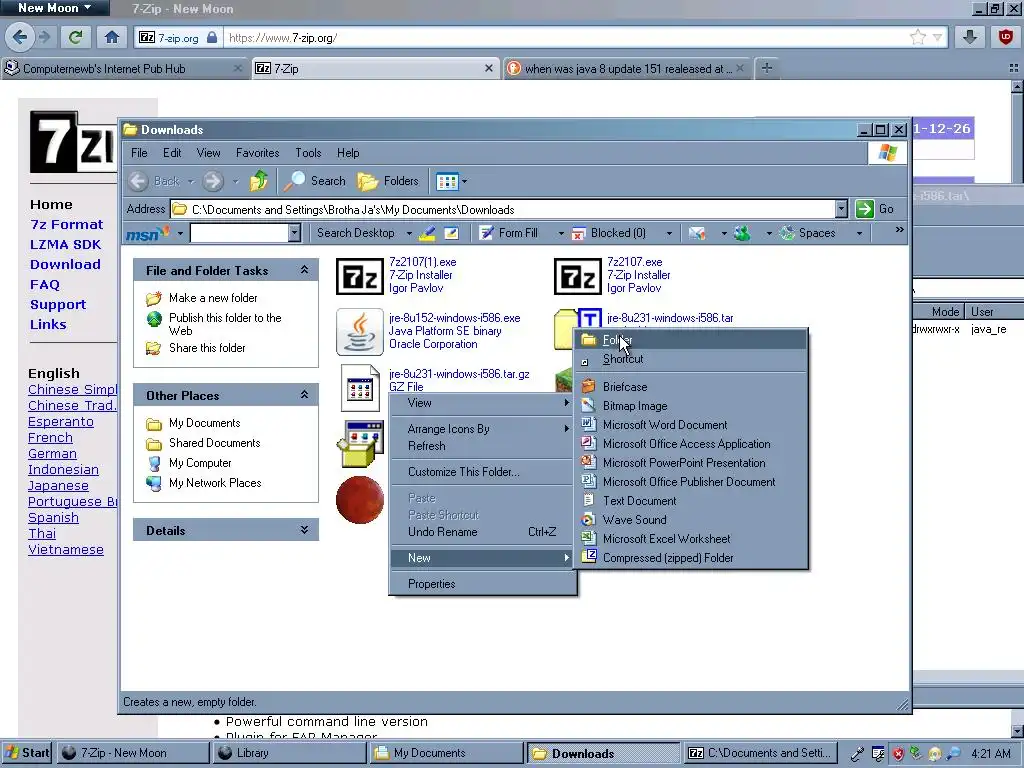
Task: Click Customize This Folder in context menu
Action: pos(483,472)
